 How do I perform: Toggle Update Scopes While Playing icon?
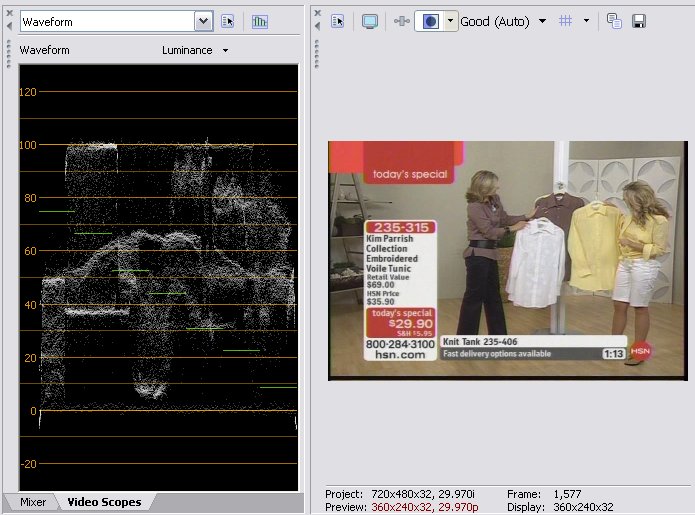click(x=260, y=21)
